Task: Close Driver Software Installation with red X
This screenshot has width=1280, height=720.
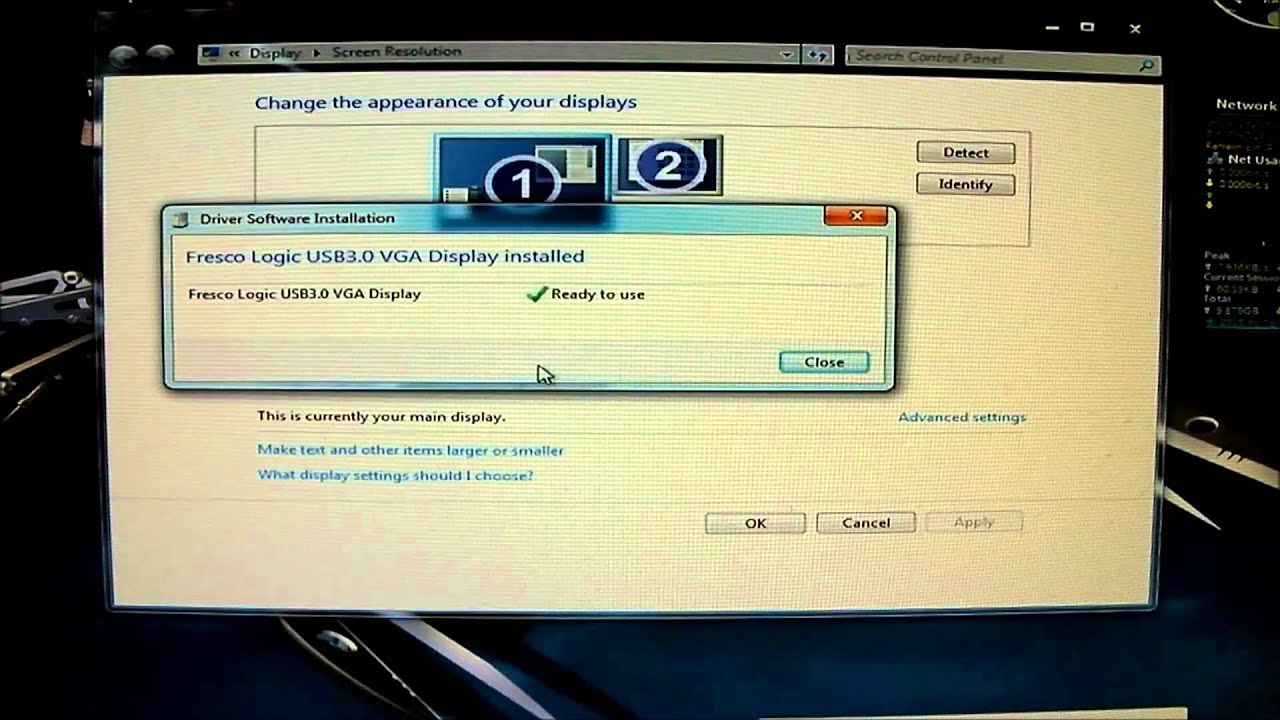Action: point(856,215)
